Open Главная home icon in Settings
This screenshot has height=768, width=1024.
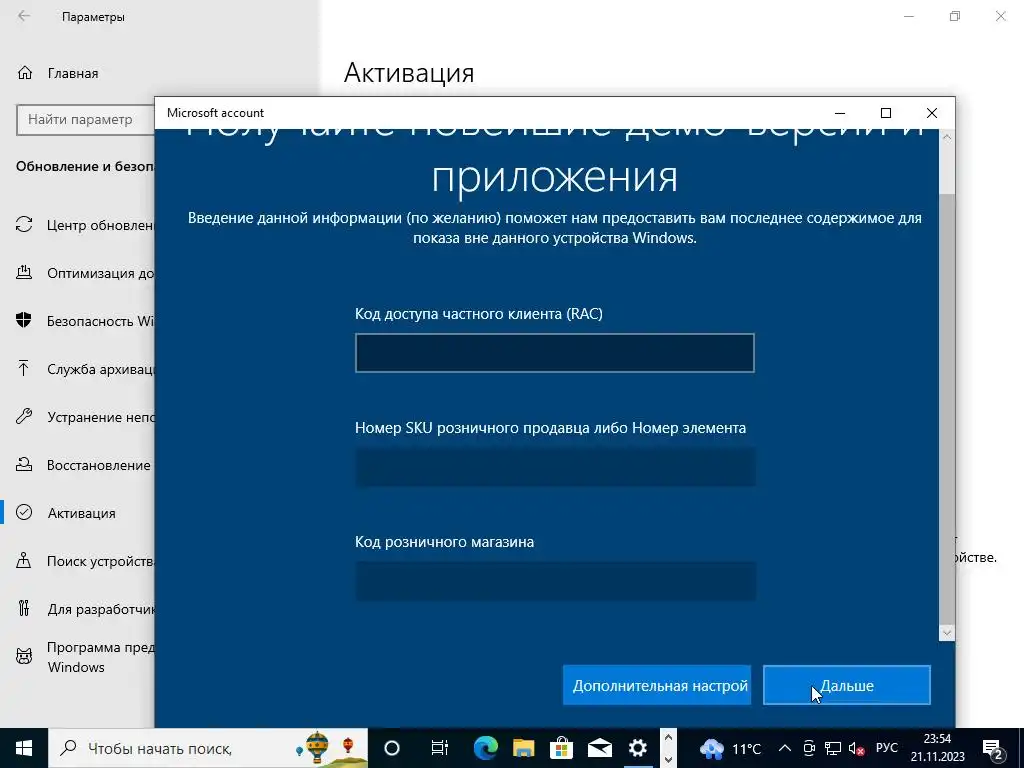[24, 72]
